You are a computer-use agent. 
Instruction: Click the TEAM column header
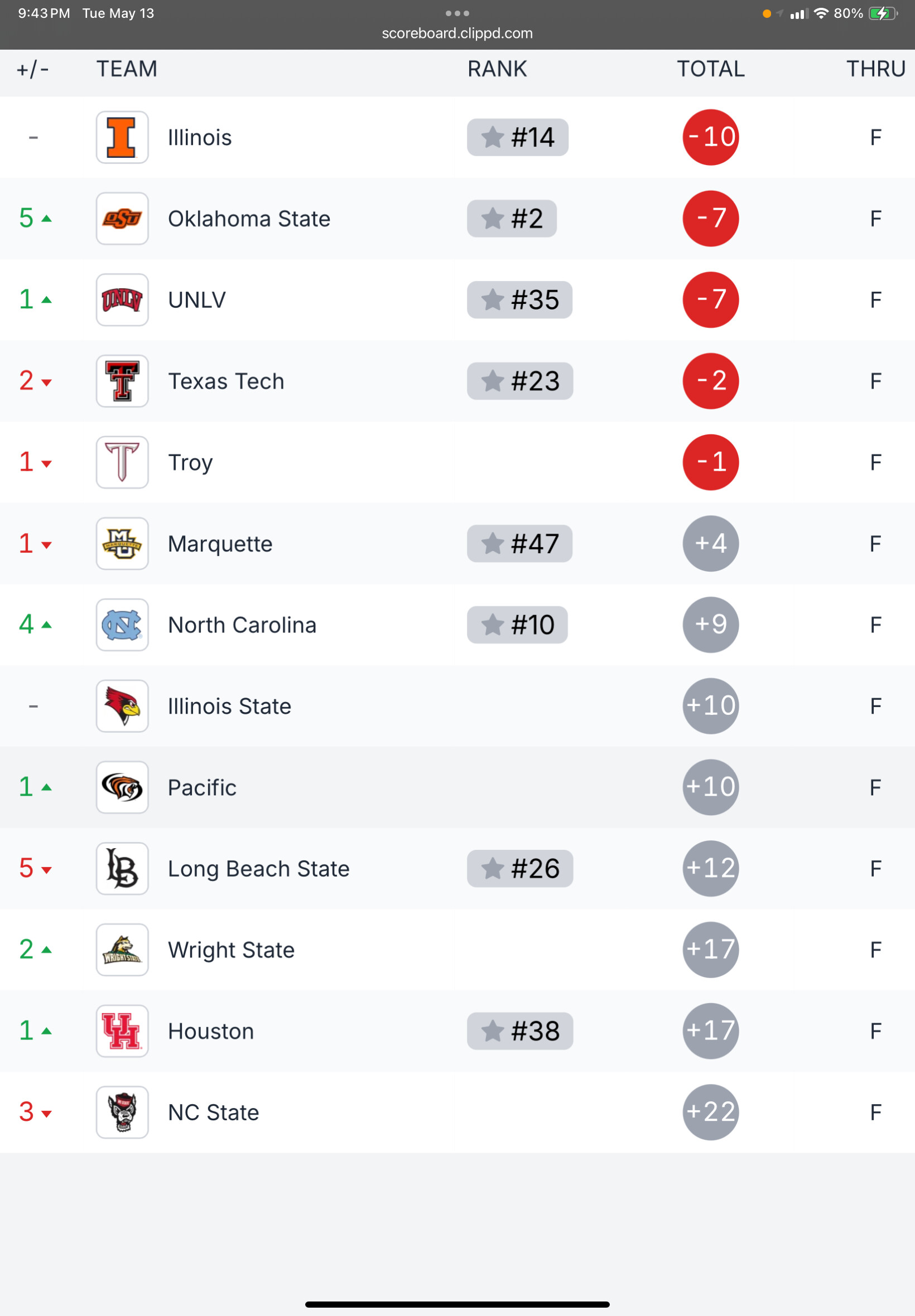pos(127,69)
